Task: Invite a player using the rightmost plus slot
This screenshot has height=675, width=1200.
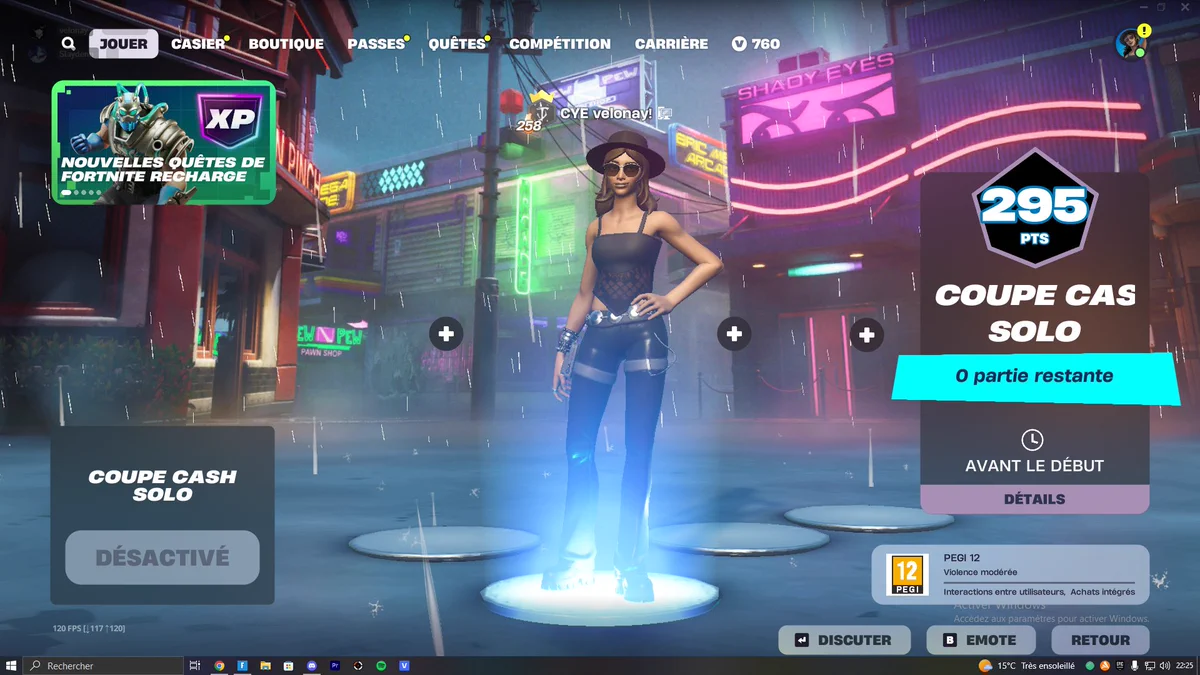Action: click(866, 335)
